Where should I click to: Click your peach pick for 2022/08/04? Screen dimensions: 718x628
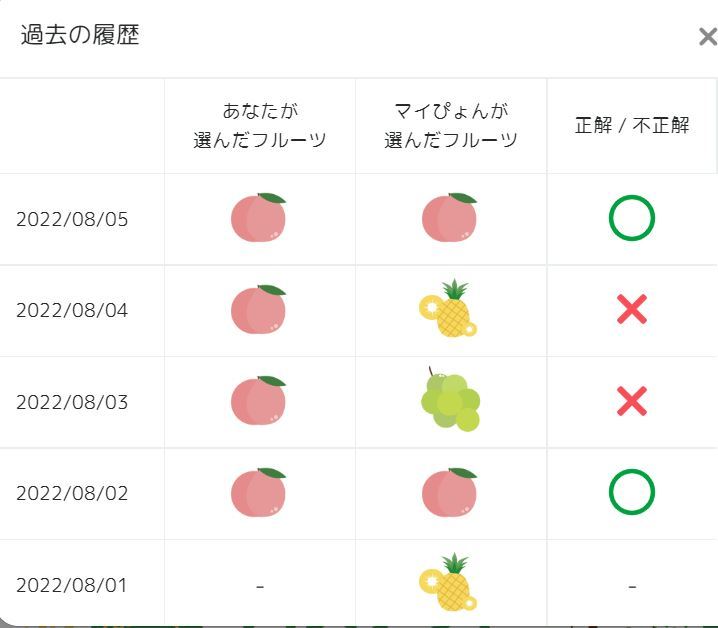pos(259,310)
